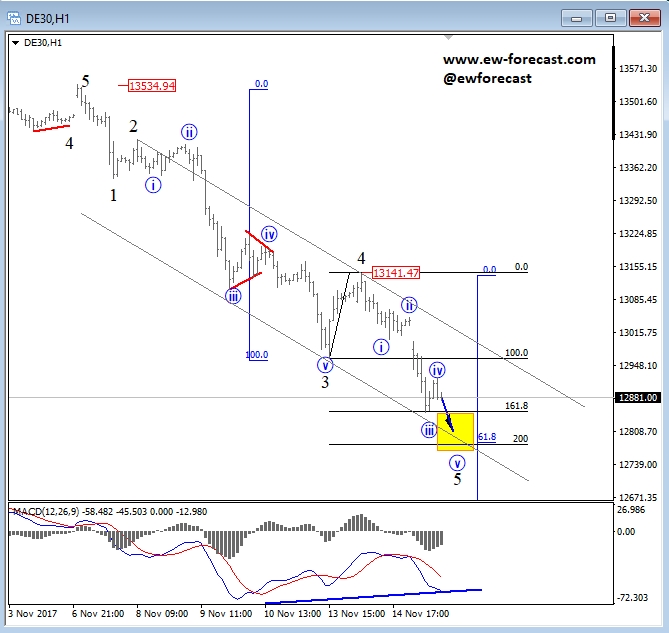The image size is (669, 633).
Task: Click the www.ew-forecast.com text
Action: click(x=519, y=59)
